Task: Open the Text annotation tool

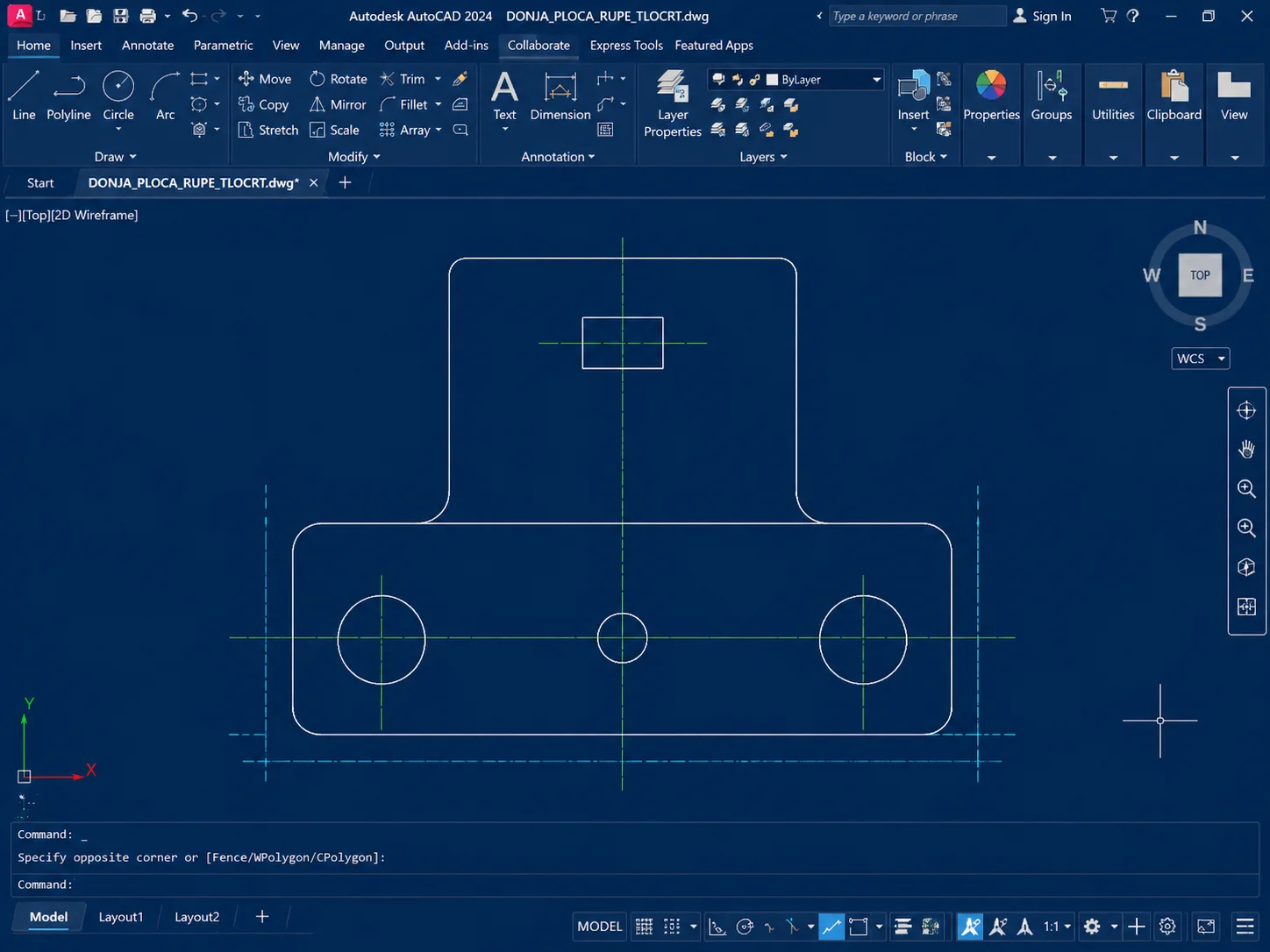Action: (504, 96)
